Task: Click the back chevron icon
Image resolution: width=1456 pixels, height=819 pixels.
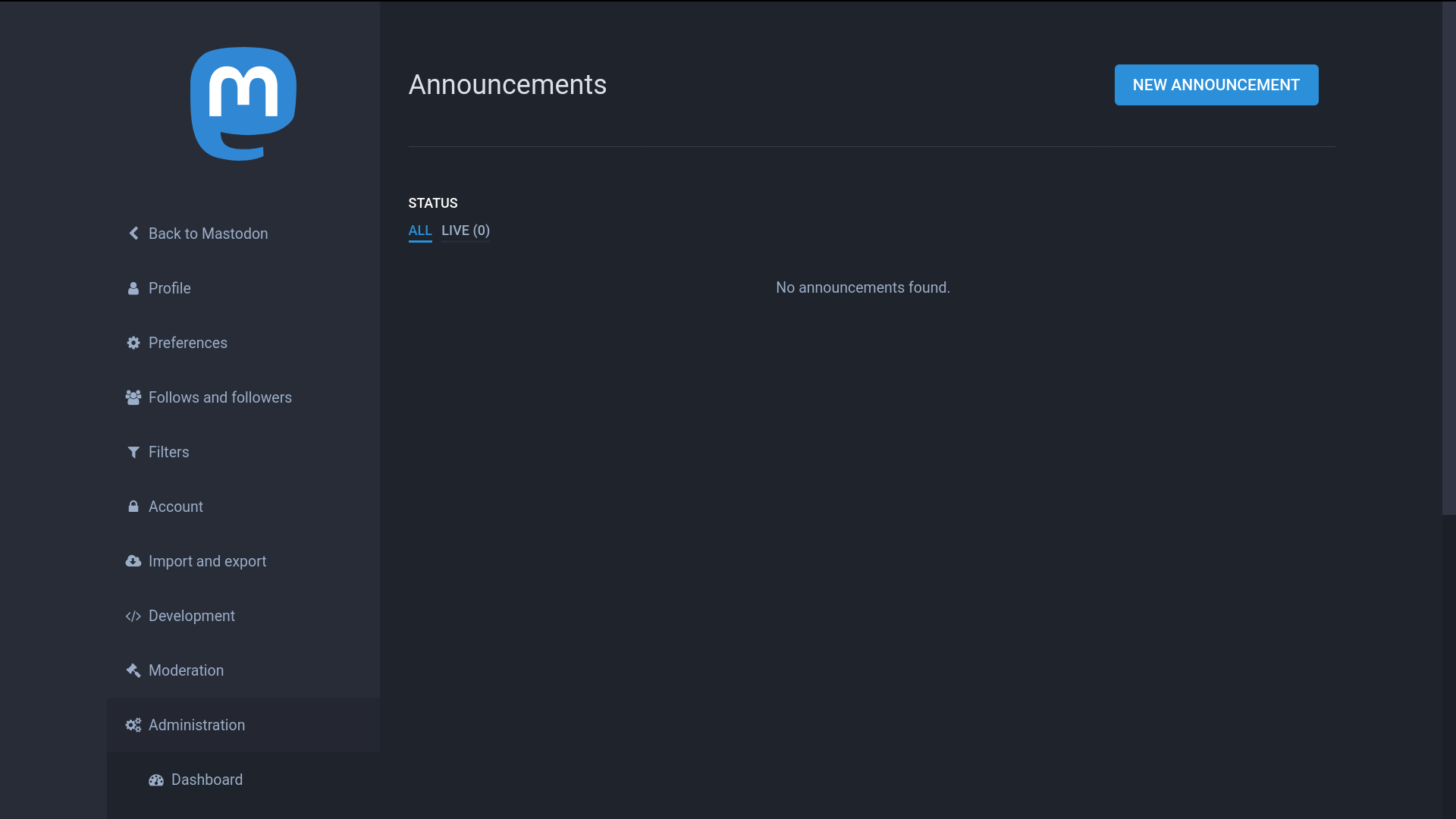Action: pyautogui.click(x=133, y=234)
